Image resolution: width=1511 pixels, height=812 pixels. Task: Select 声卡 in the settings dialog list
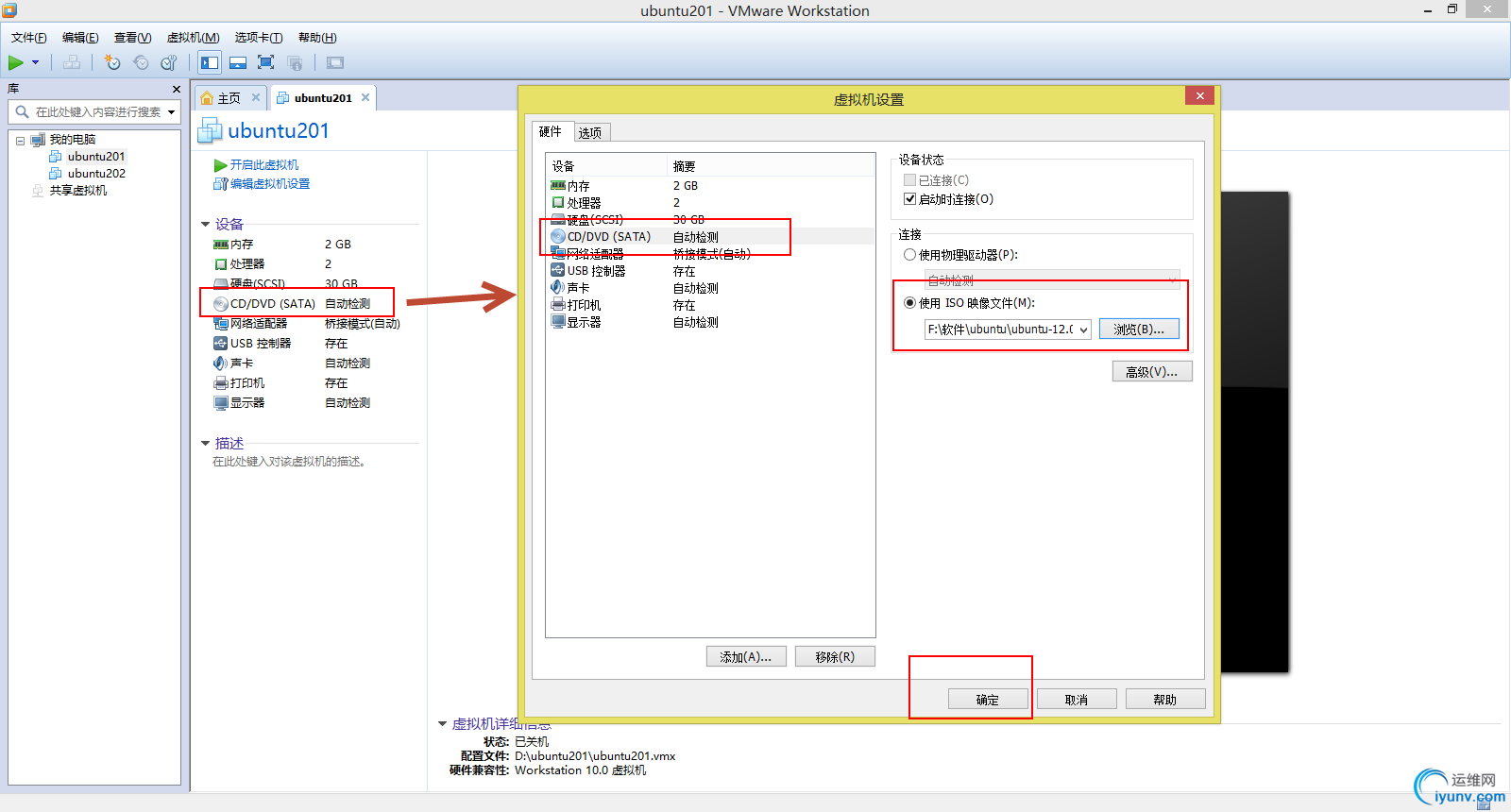coord(710,288)
